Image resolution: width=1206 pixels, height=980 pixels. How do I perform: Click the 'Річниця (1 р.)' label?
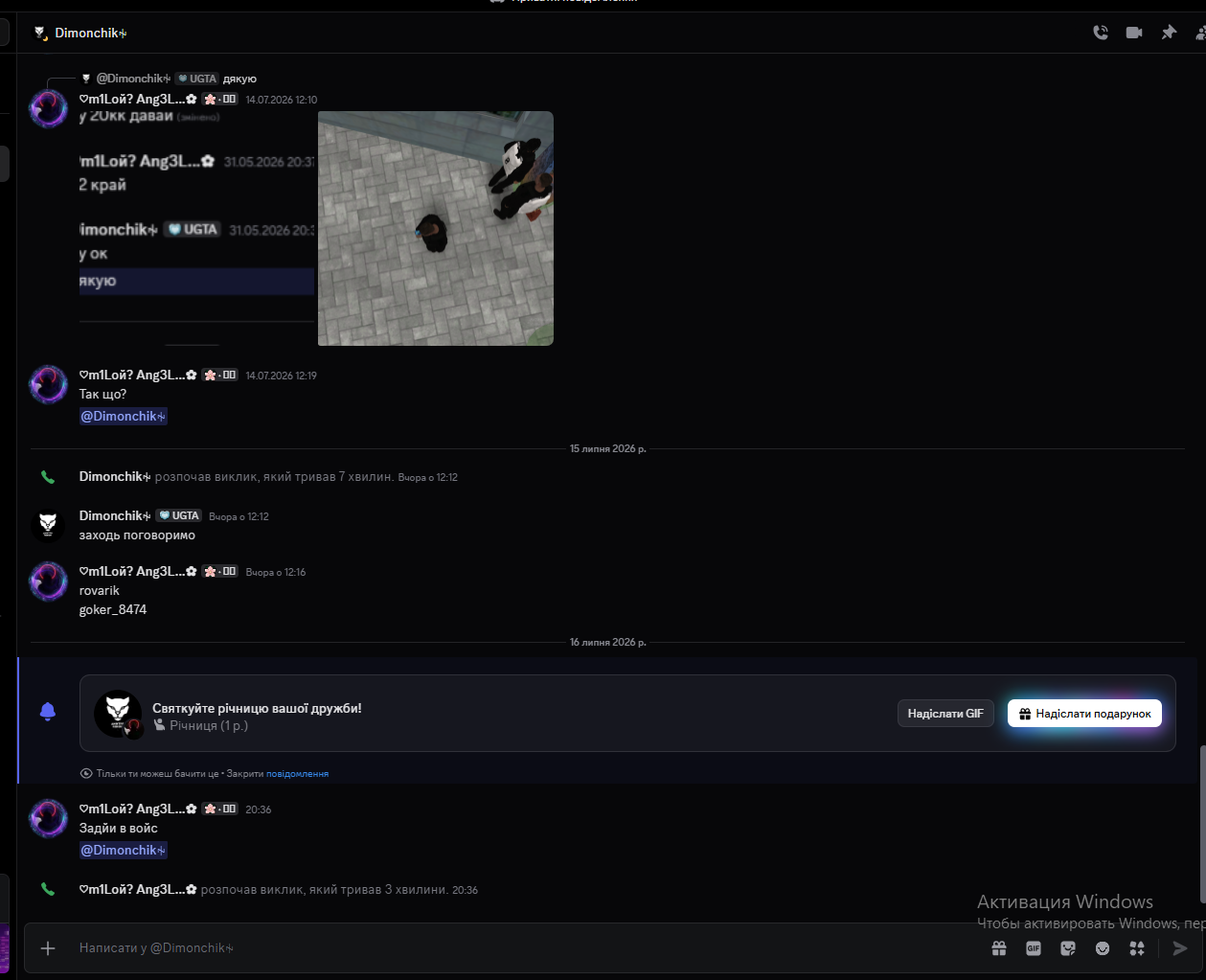coord(209,725)
